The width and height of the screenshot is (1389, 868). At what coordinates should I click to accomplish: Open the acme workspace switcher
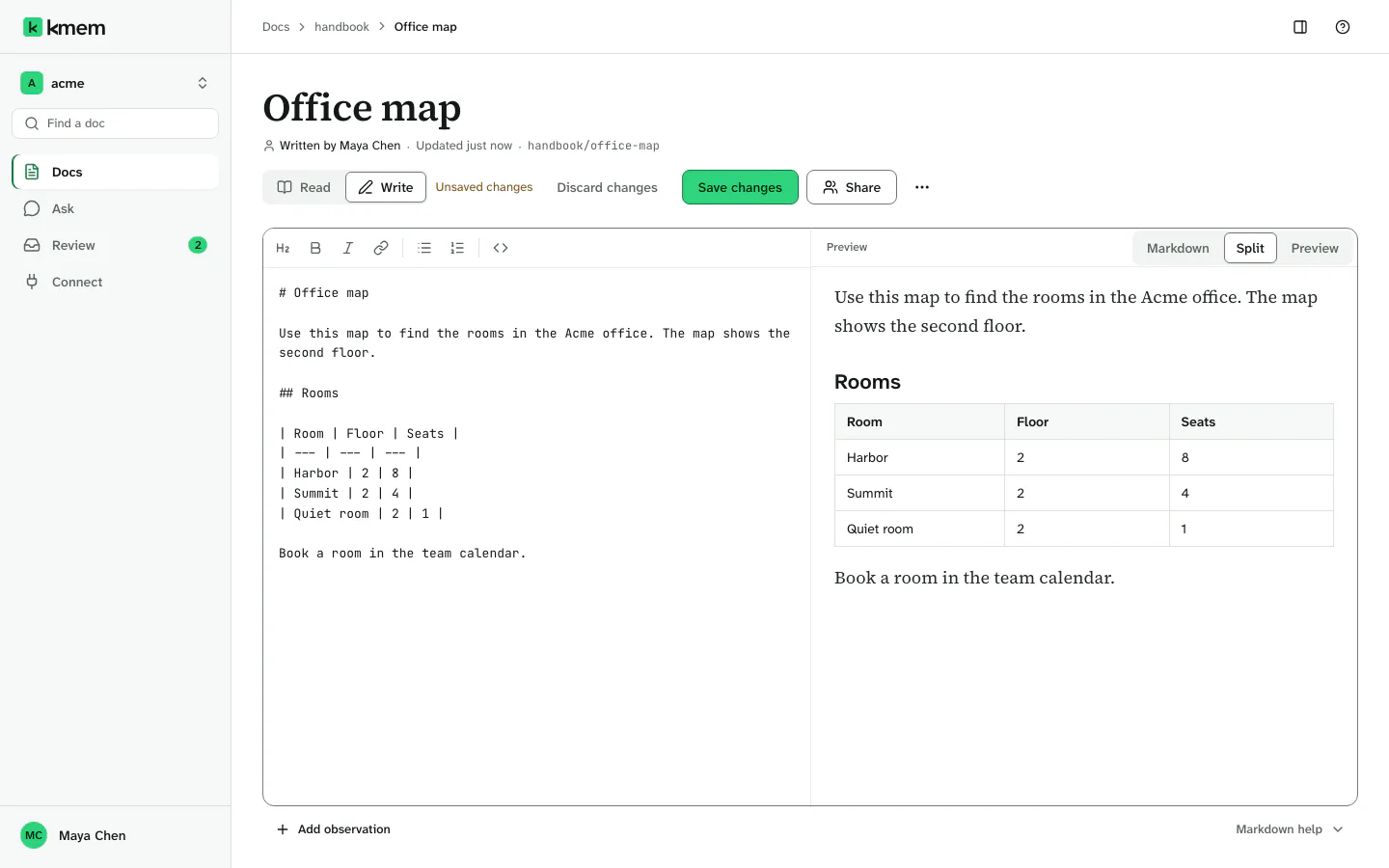click(x=115, y=83)
